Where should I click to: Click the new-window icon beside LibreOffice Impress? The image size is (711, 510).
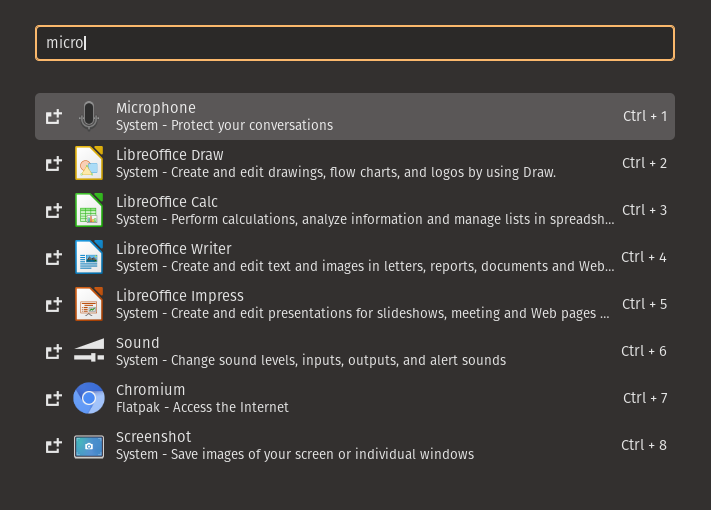(x=54, y=304)
